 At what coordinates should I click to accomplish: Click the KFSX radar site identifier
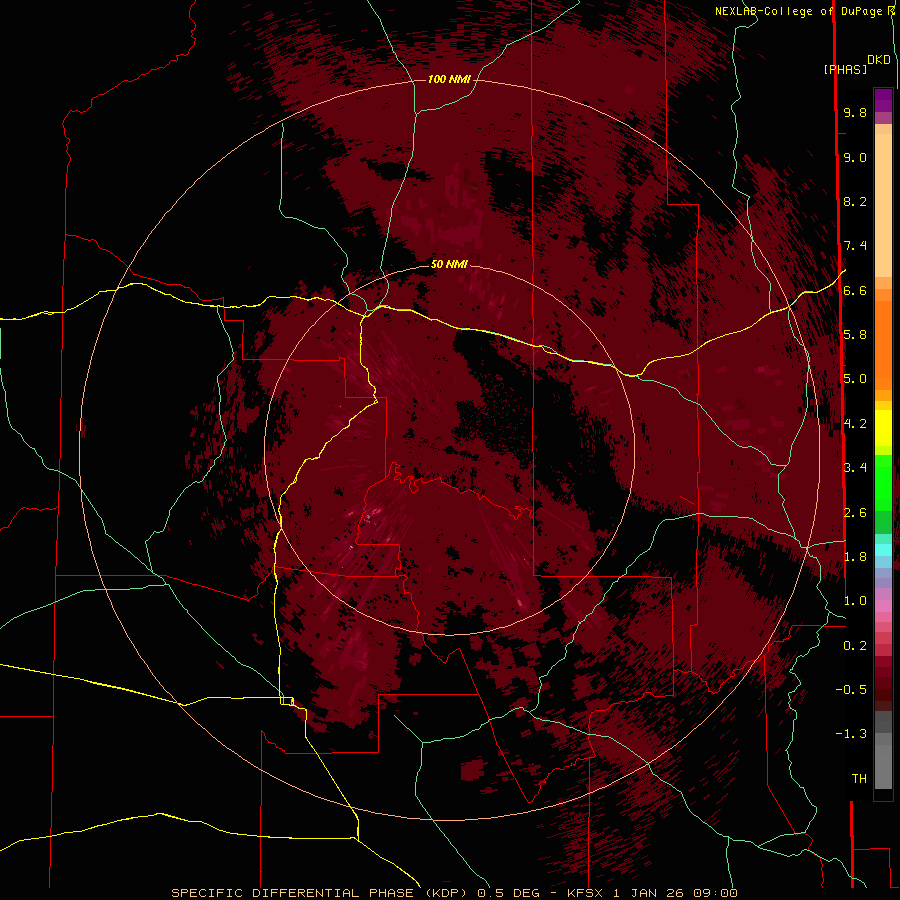tap(585, 893)
